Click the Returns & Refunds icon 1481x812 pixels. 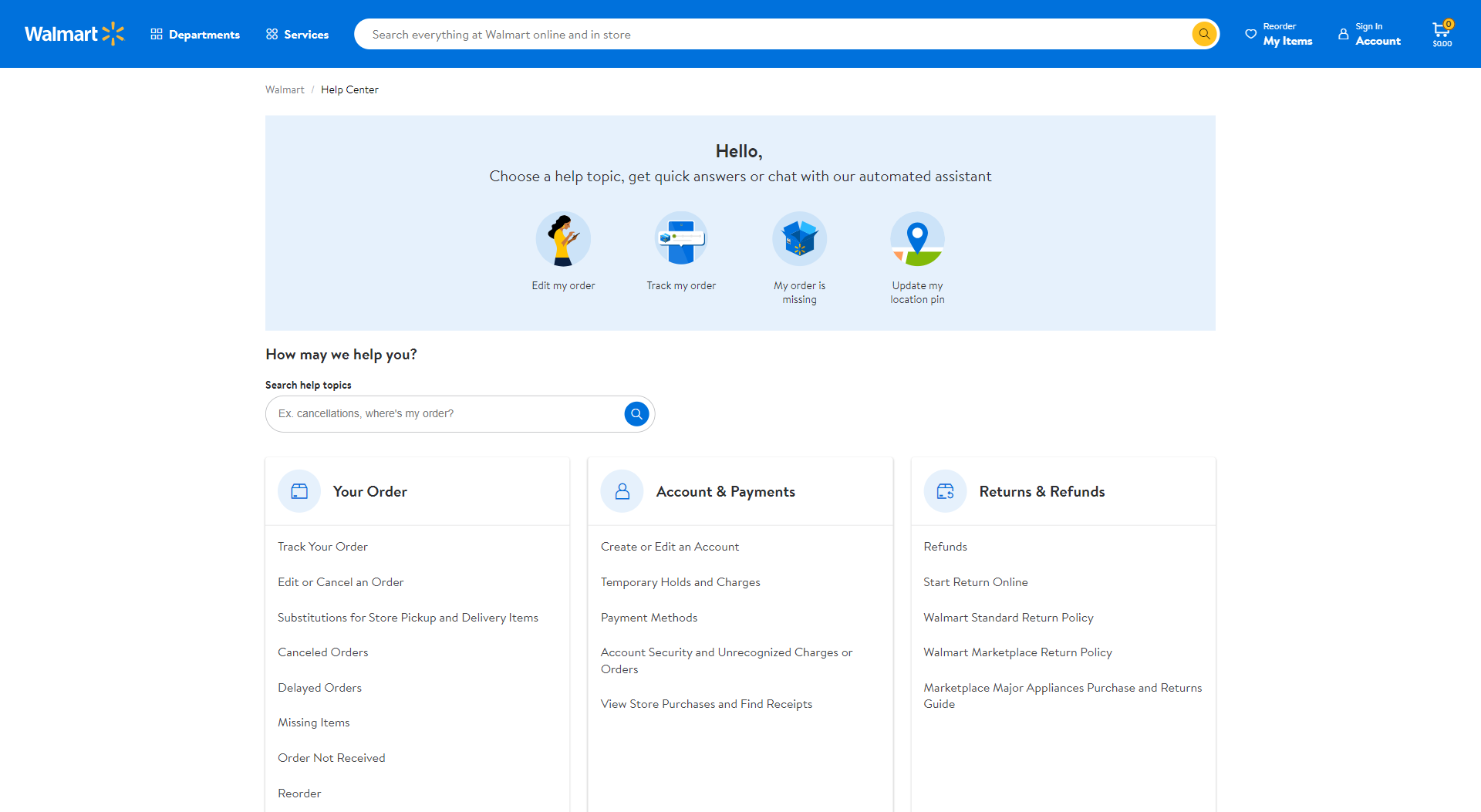[x=945, y=491]
